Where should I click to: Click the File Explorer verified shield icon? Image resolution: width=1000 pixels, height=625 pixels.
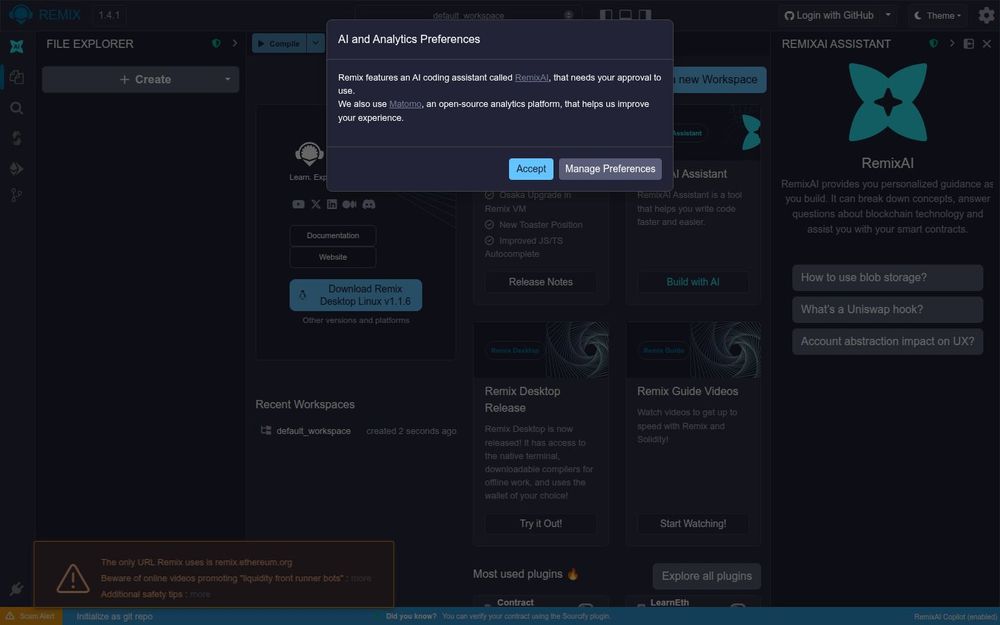[x=216, y=43]
